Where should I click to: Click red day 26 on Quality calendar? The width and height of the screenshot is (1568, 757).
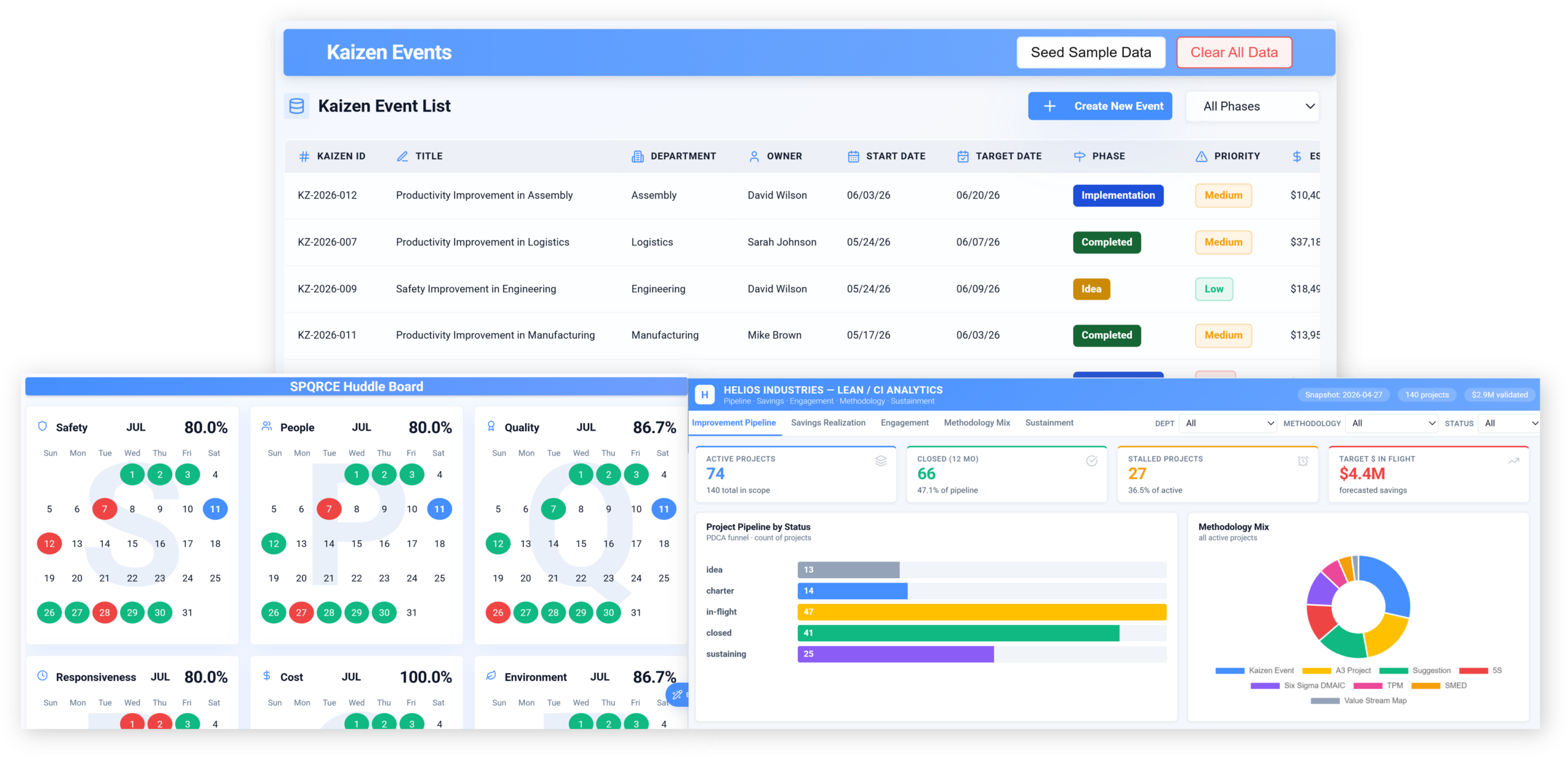(498, 612)
